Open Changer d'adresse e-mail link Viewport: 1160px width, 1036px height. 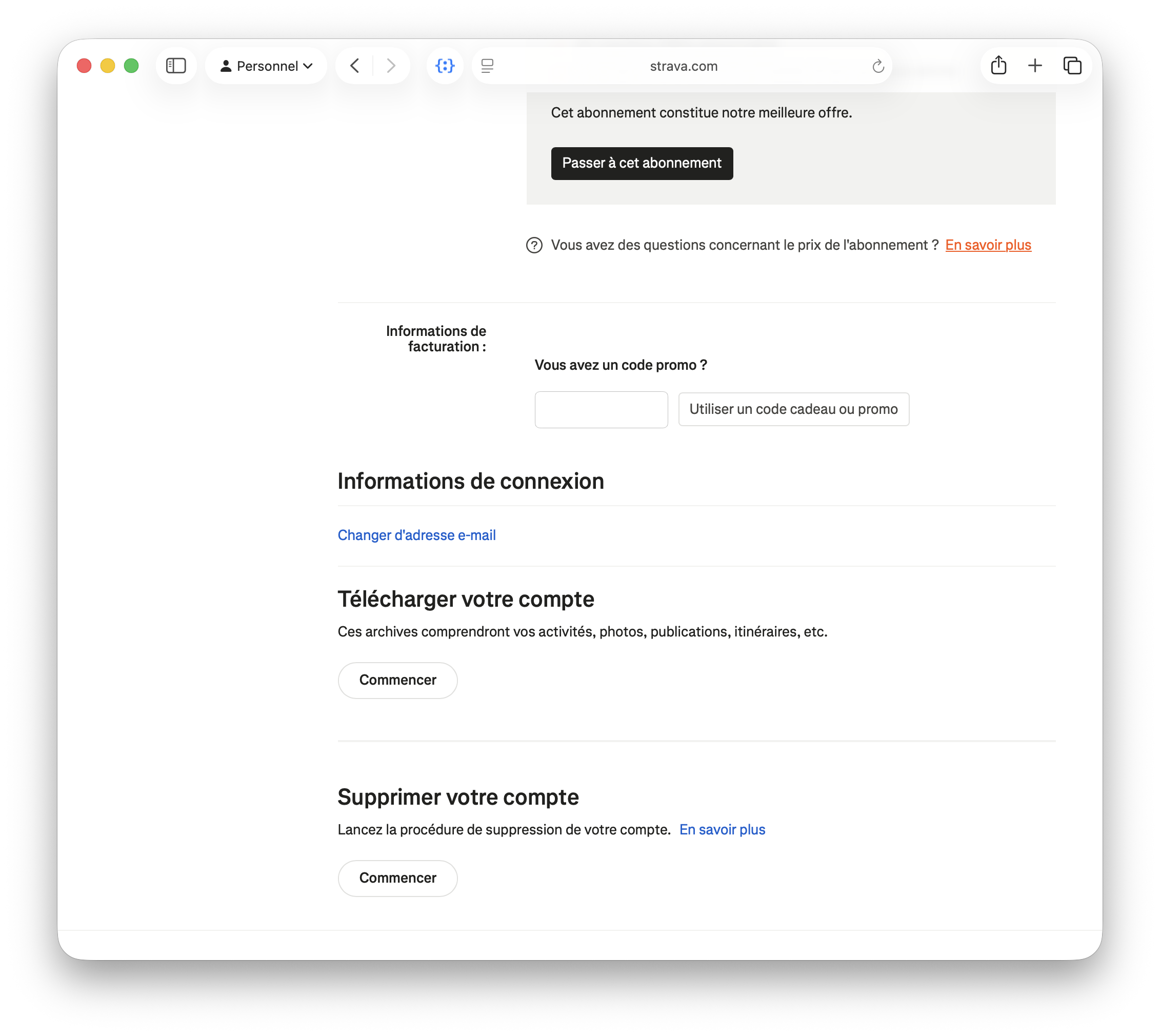click(416, 535)
